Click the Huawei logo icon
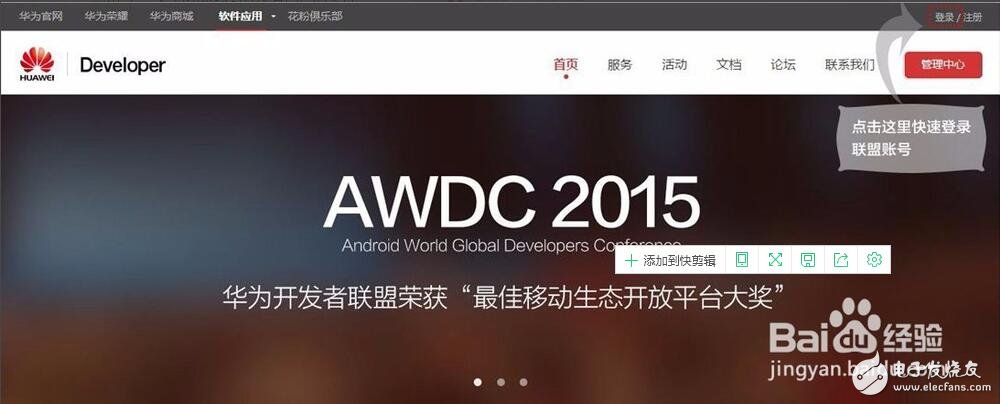The width and height of the screenshot is (1000, 404). pos(36,64)
